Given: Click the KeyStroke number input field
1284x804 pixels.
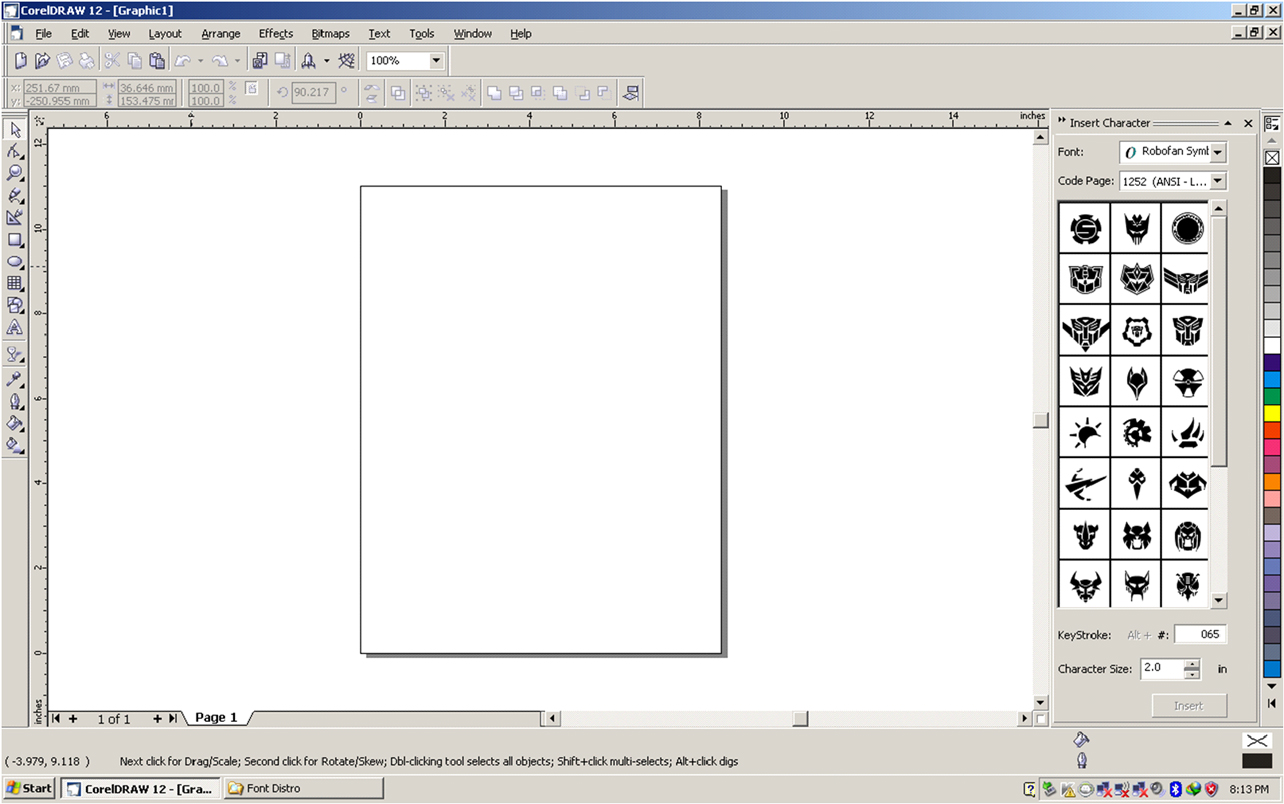Looking at the screenshot, I should point(1200,634).
